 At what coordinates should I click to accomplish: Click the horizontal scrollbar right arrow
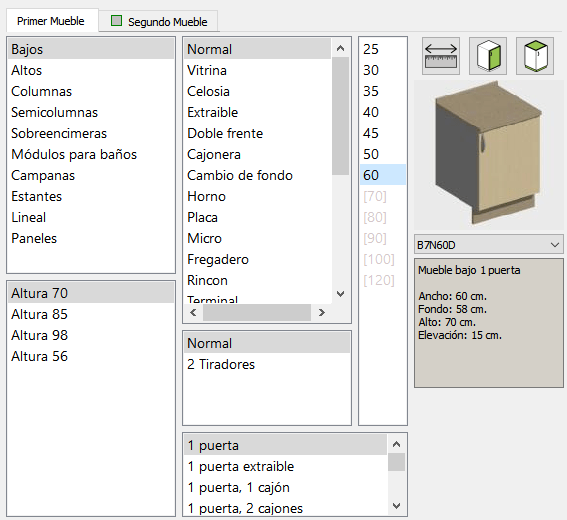pyautogui.click(x=321, y=312)
